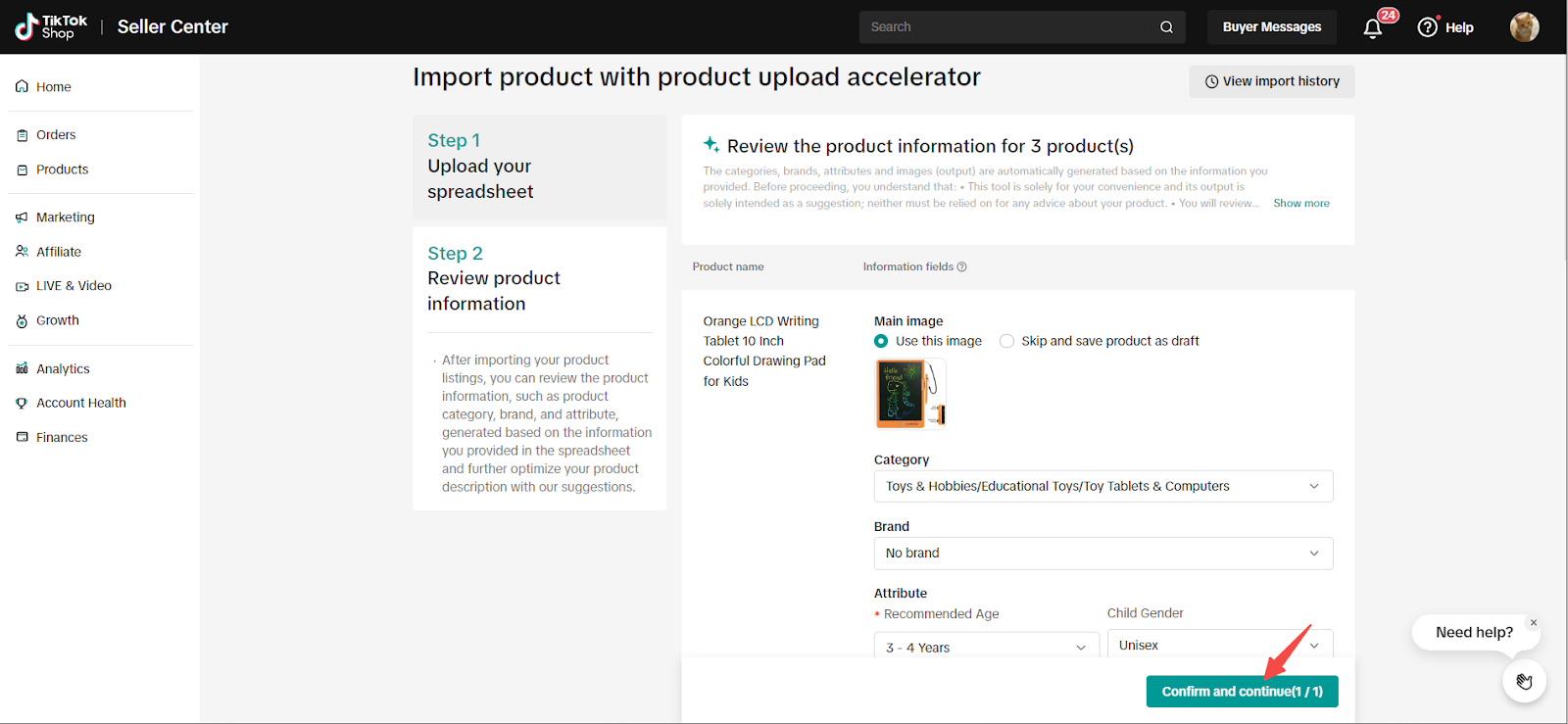Open the Analytics sidebar item
This screenshot has width=1568, height=724.
(x=63, y=369)
